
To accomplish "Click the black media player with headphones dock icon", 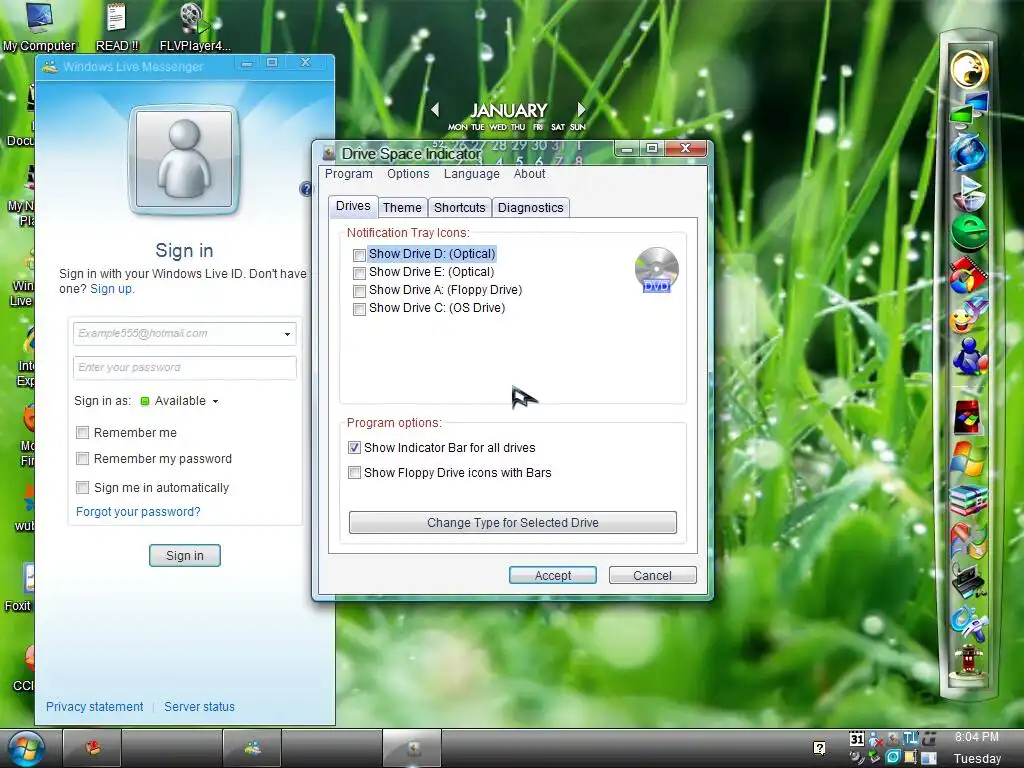I will tap(969, 581).
